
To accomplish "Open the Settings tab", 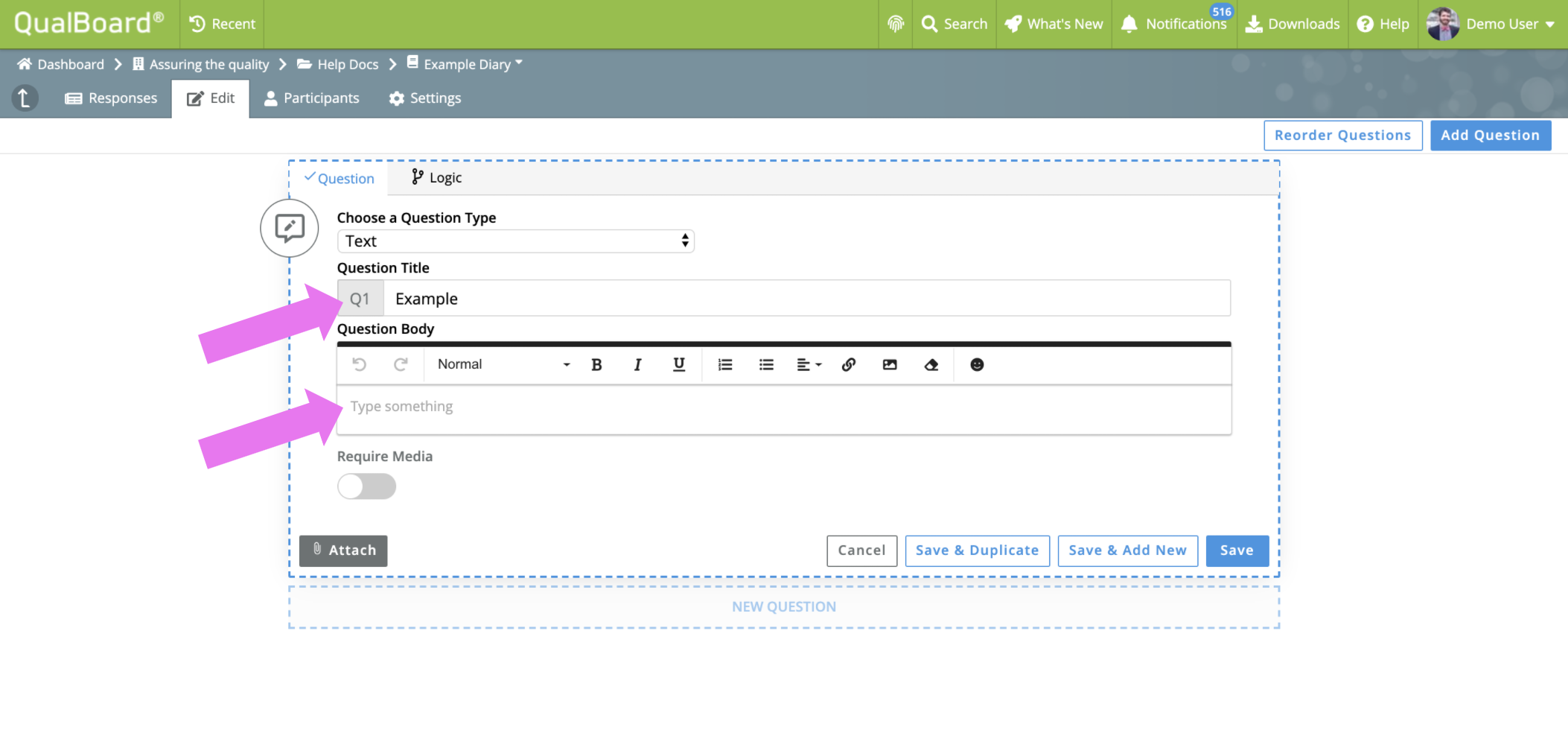I will pyautogui.click(x=425, y=98).
